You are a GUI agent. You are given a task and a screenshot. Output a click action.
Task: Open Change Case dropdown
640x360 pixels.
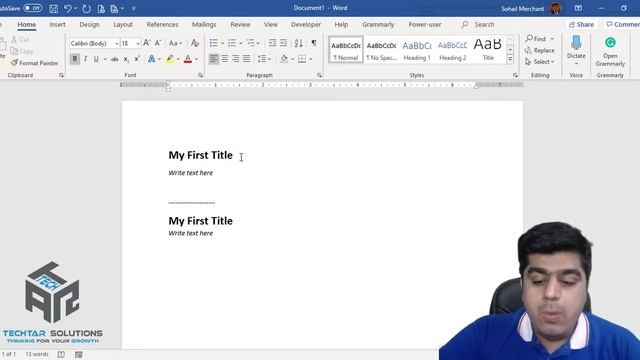point(176,43)
